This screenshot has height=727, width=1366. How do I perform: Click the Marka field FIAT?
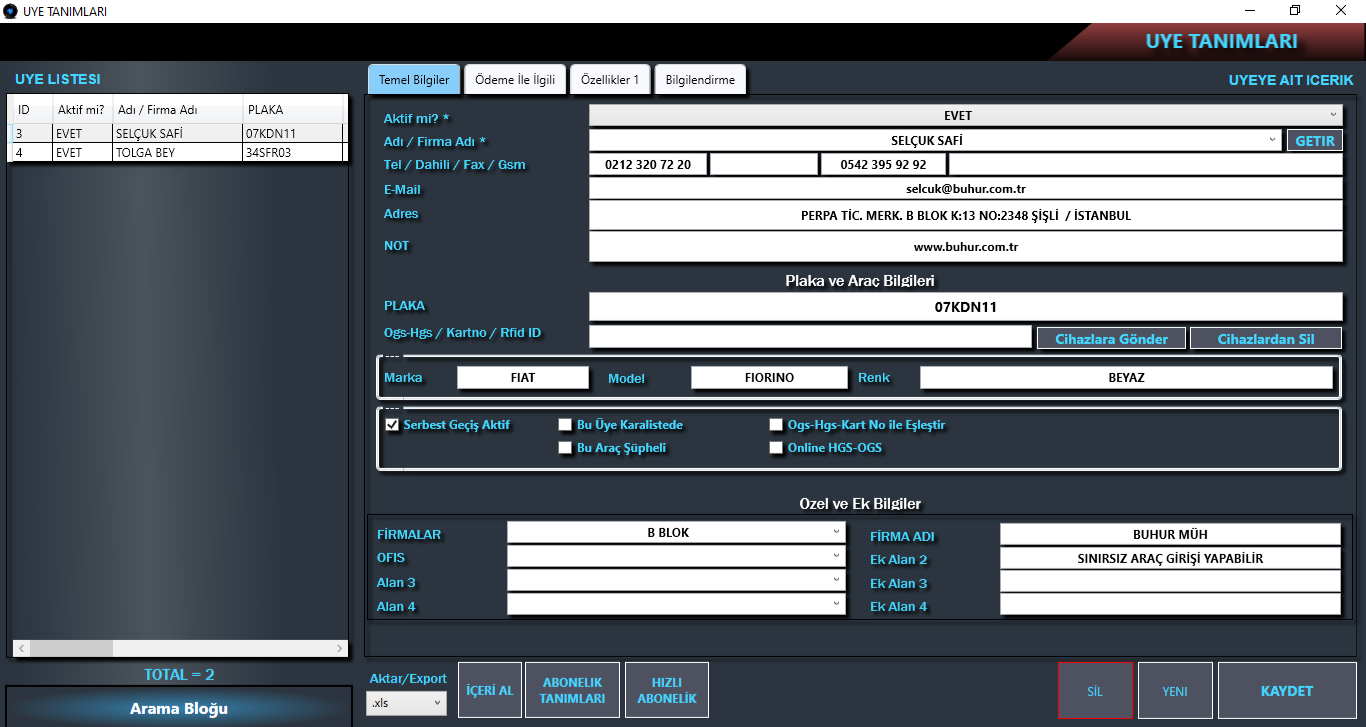(523, 378)
